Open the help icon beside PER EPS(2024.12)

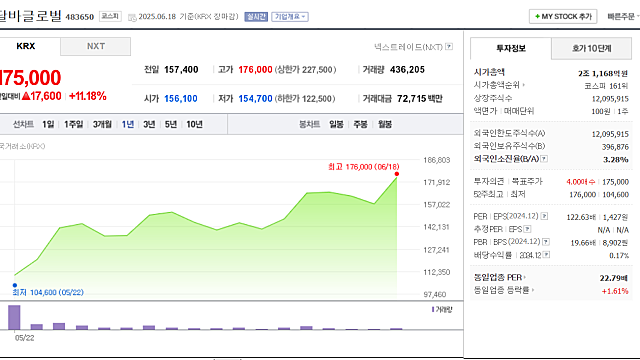pos(544,216)
